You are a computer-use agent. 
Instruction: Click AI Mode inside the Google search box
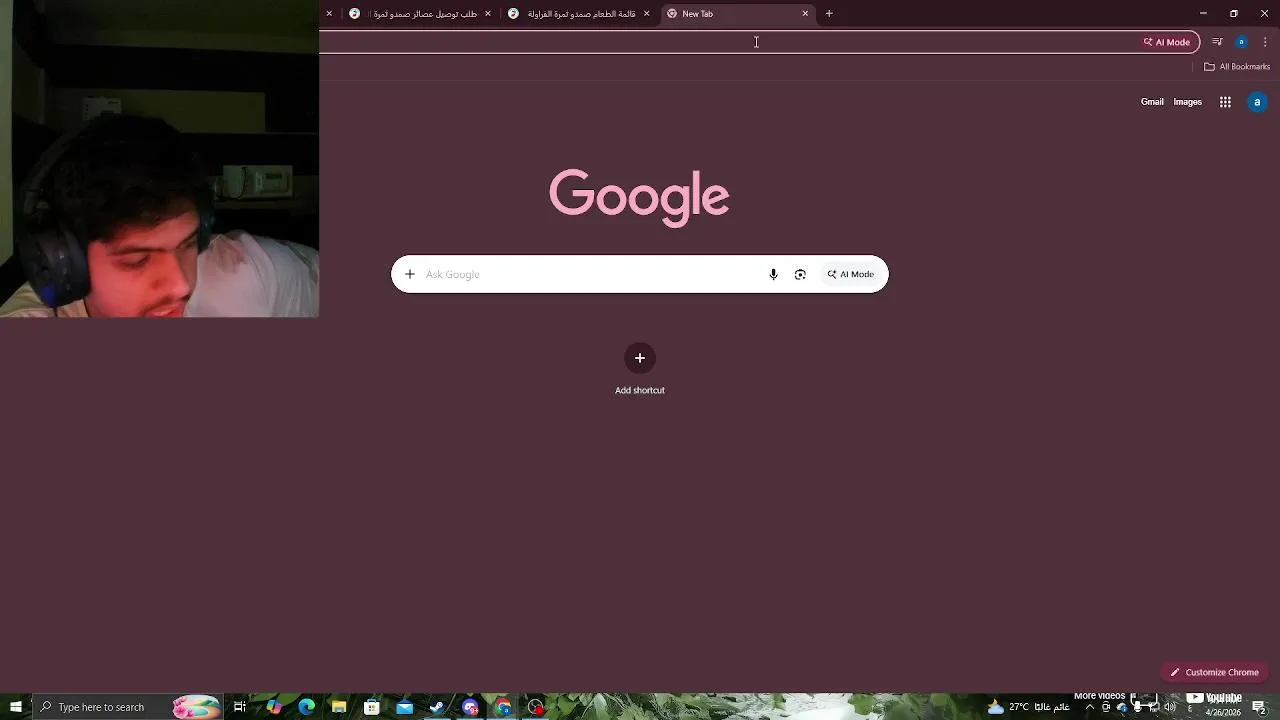[851, 274]
